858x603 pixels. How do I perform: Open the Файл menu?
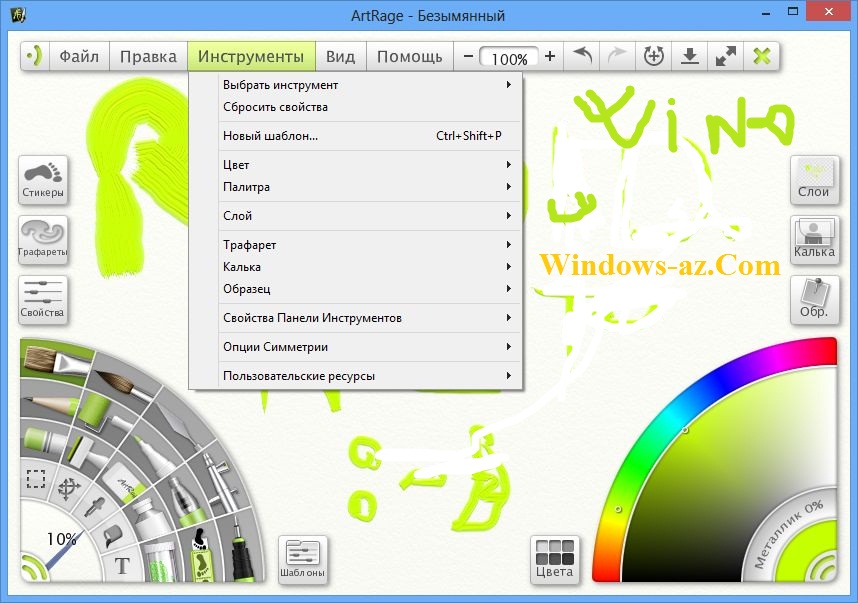tap(79, 56)
